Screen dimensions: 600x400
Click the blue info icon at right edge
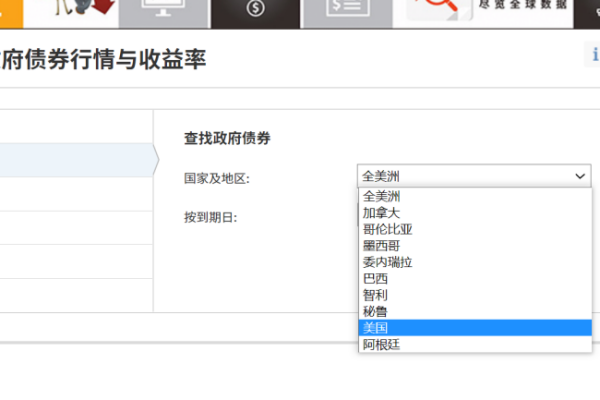[595, 57]
